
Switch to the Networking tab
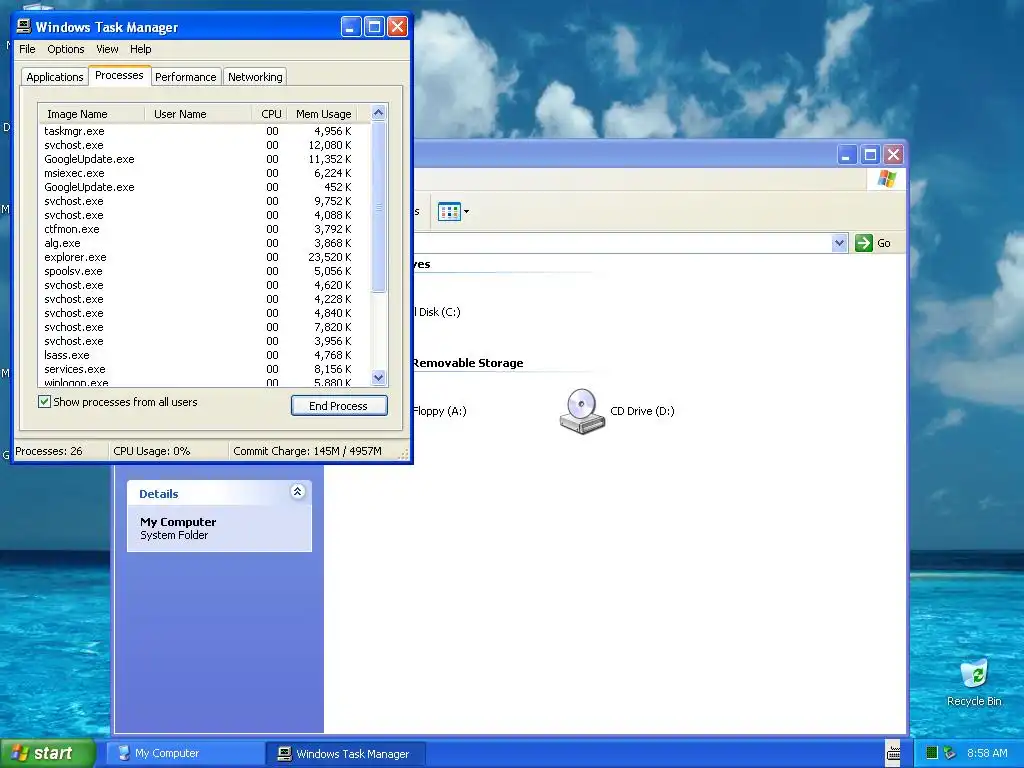click(255, 77)
